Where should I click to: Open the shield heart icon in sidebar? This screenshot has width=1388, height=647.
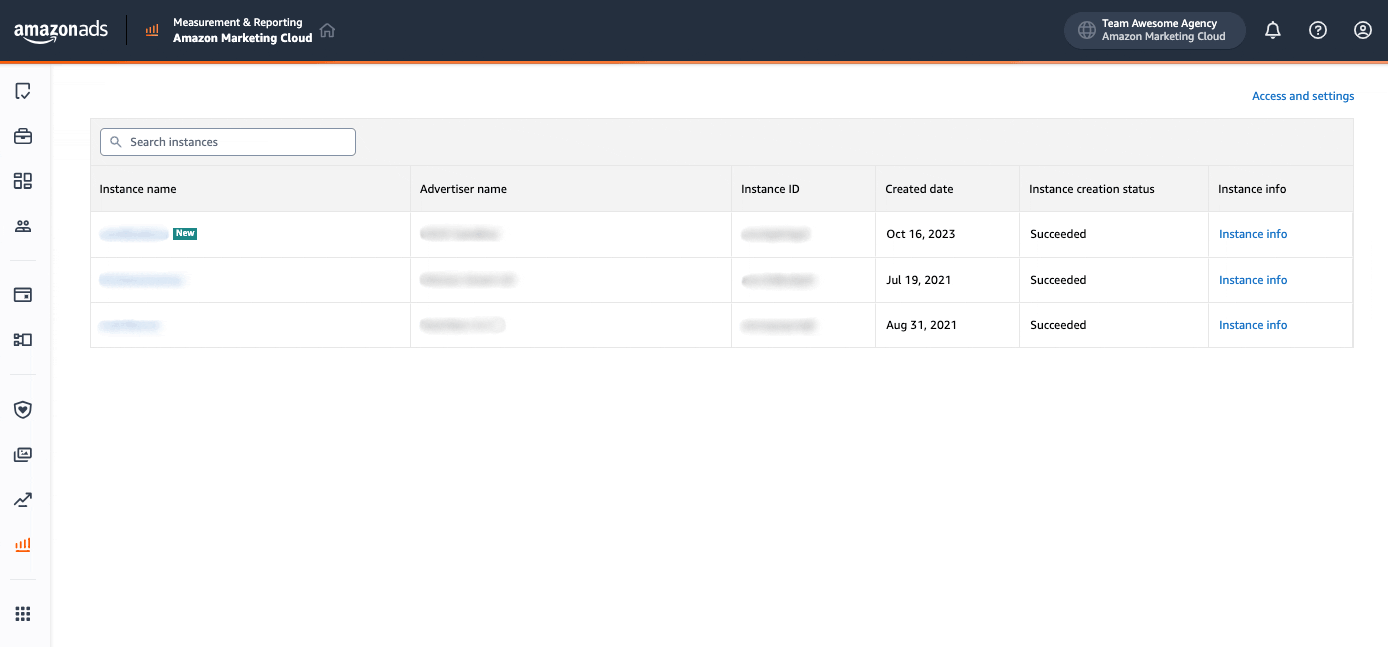pyautogui.click(x=23, y=409)
